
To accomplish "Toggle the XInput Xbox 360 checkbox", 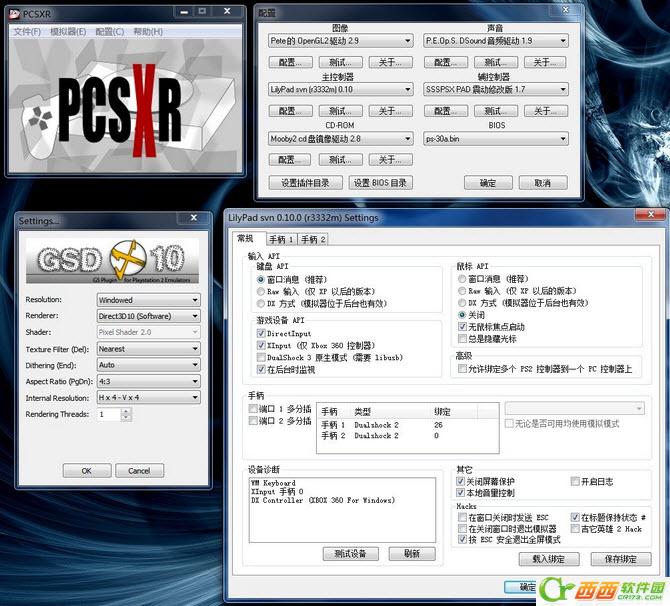I will [x=261, y=345].
